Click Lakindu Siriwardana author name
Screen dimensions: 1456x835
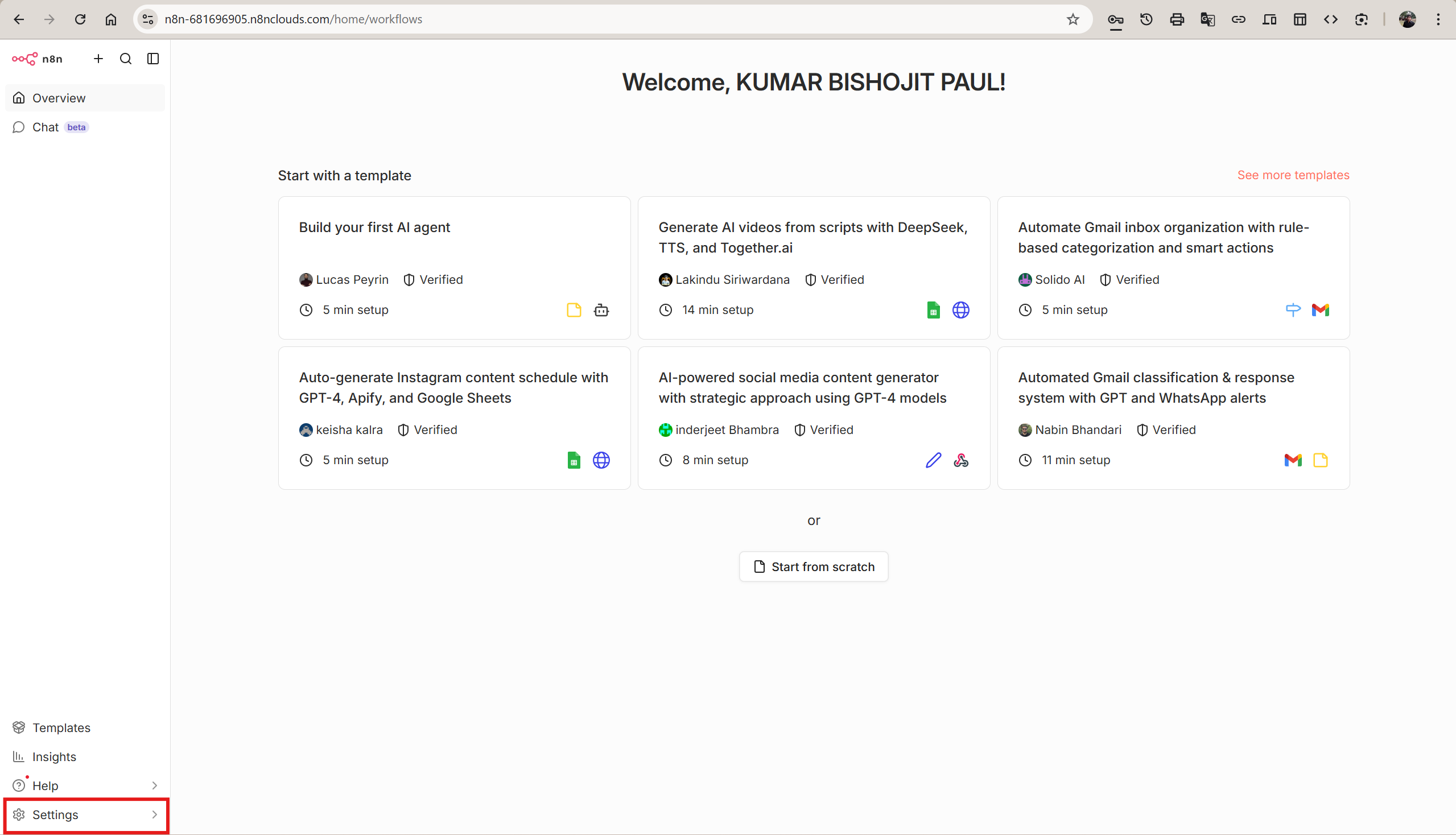733,280
